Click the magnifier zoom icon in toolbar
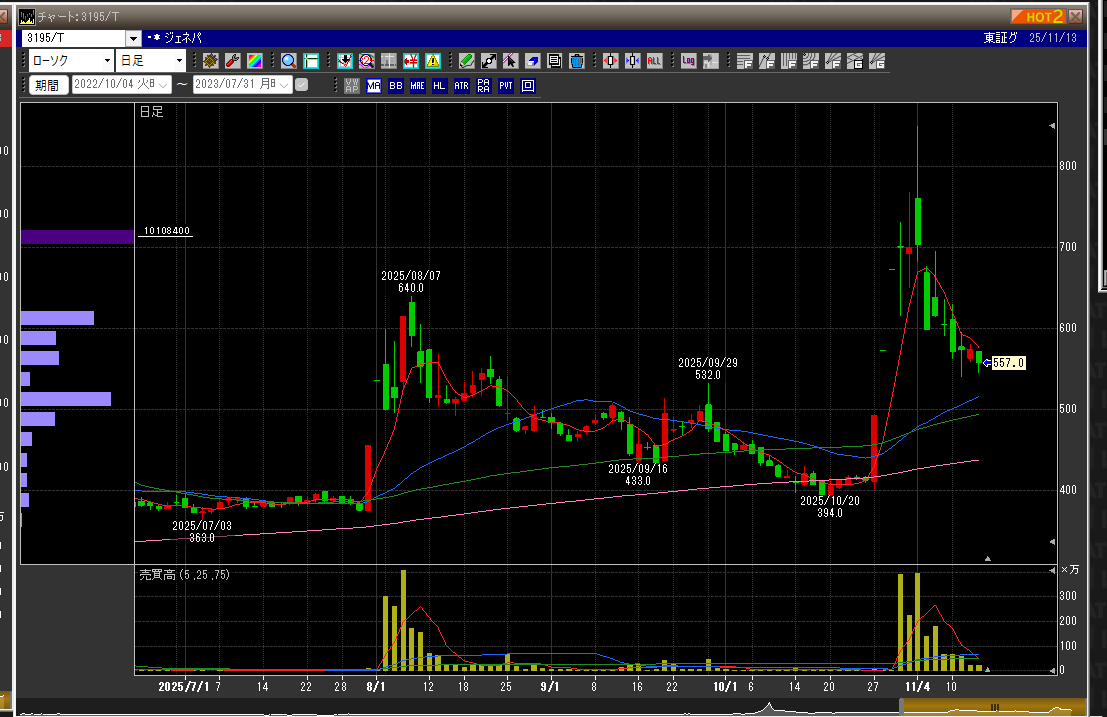The image size is (1107, 717). (x=288, y=61)
